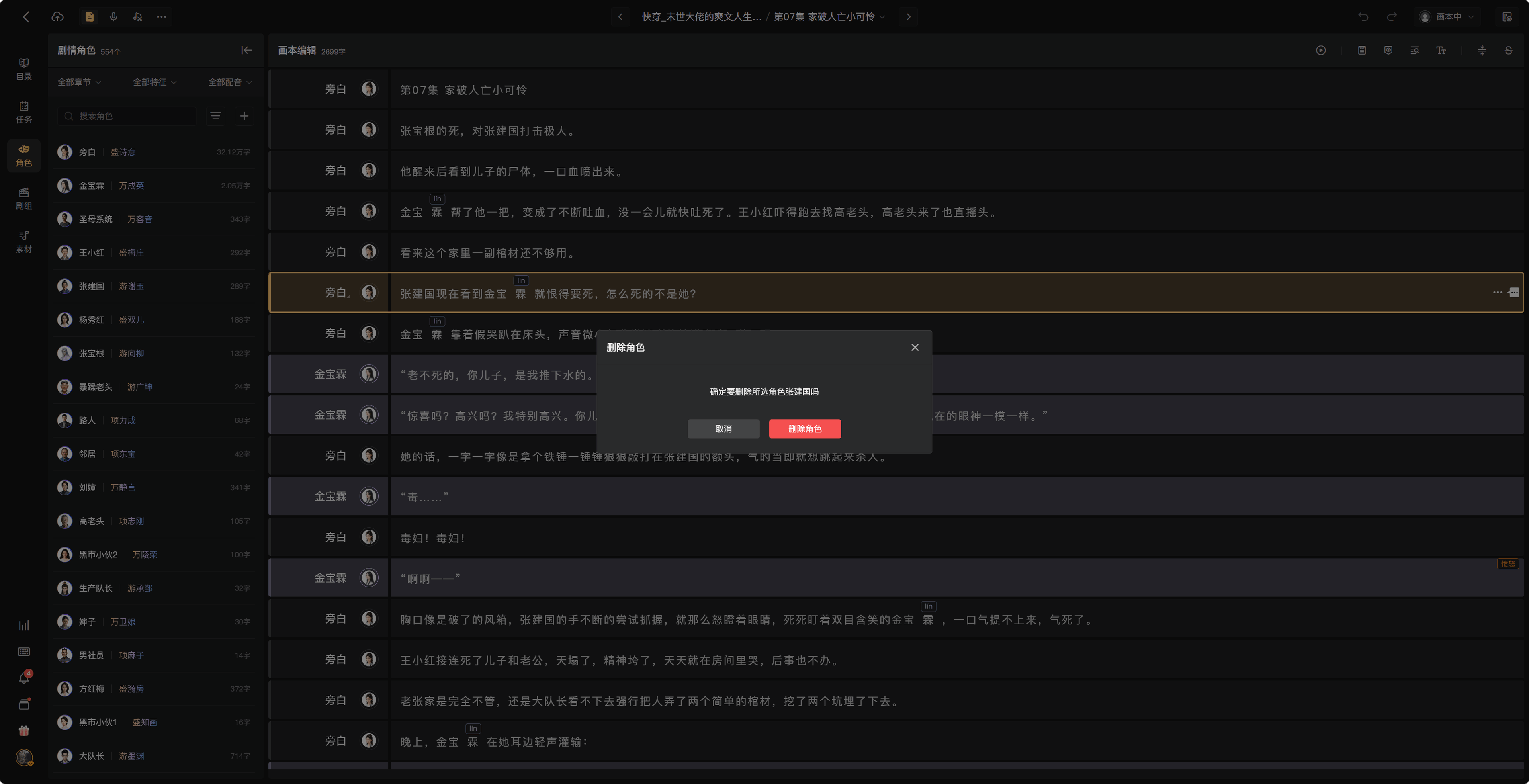Click the add character plus icon
The height and width of the screenshot is (784, 1529).
point(244,116)
